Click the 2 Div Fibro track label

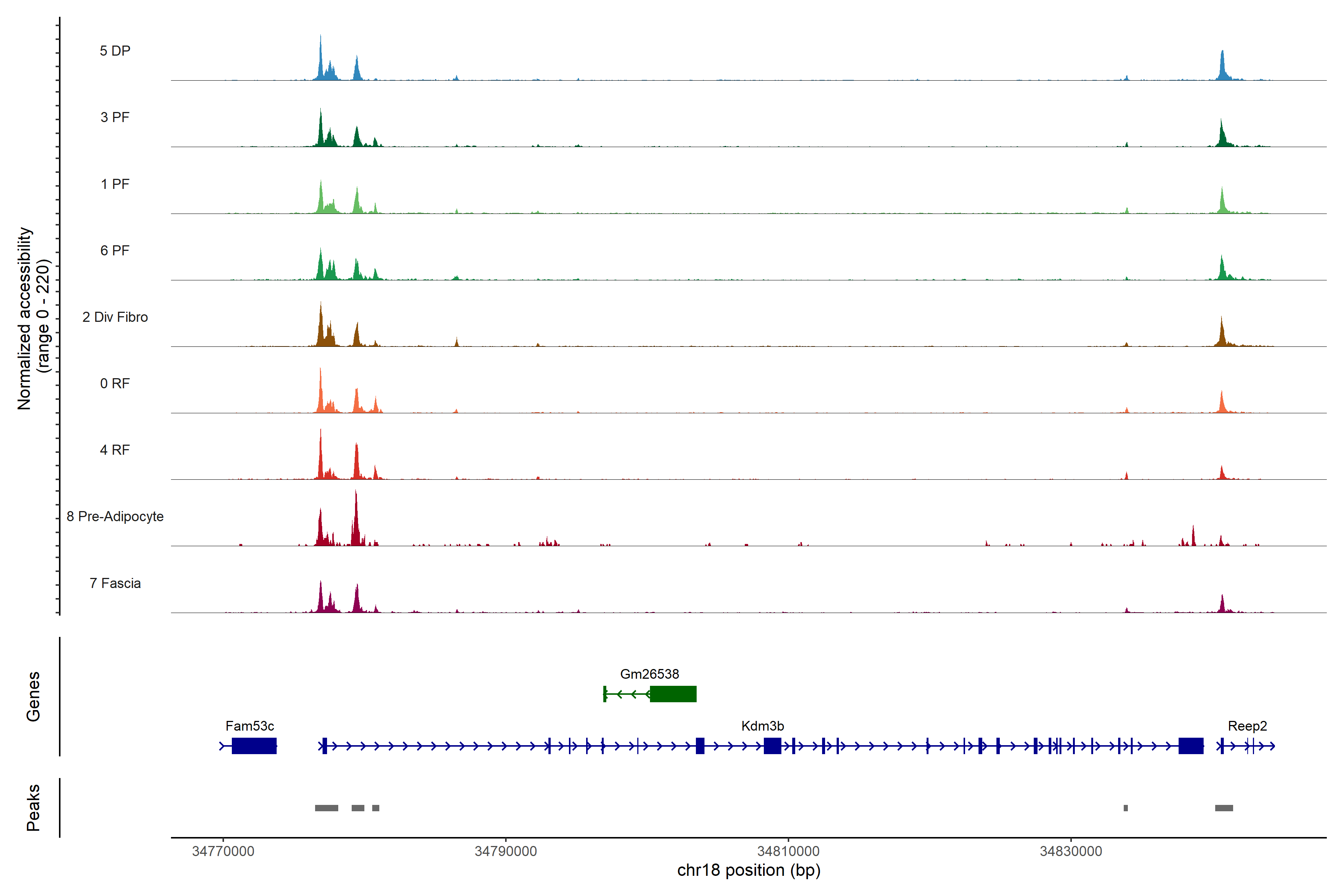click(x=115, y=317)
